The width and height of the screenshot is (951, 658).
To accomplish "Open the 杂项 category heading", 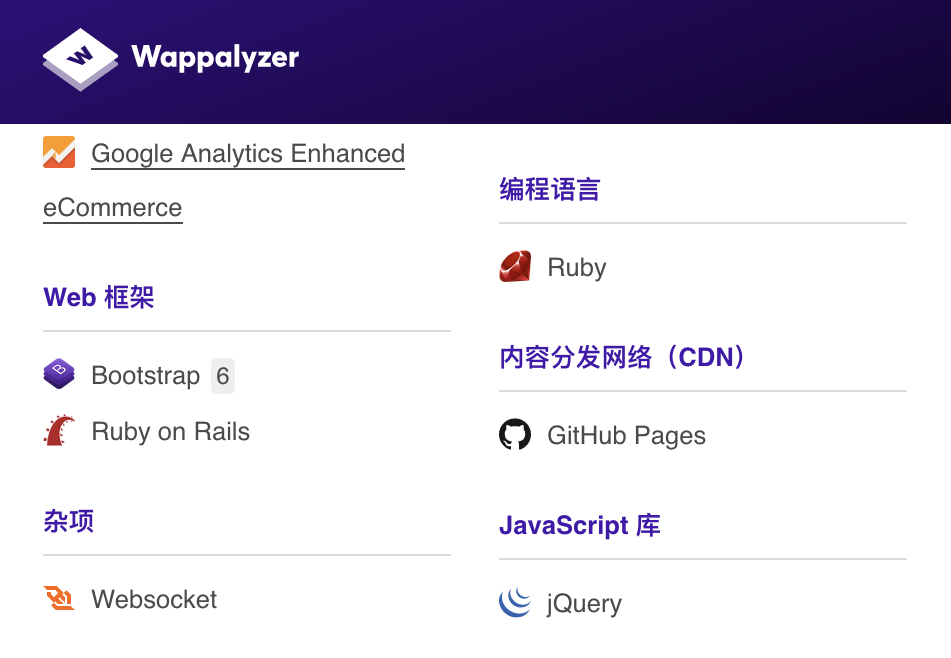I will (x=69, y=521).
